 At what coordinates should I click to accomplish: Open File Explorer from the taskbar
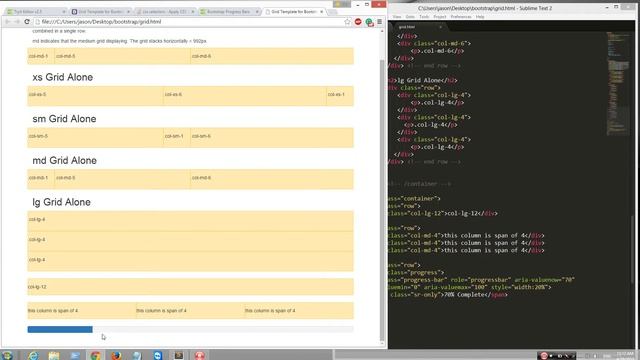point(54,355)
